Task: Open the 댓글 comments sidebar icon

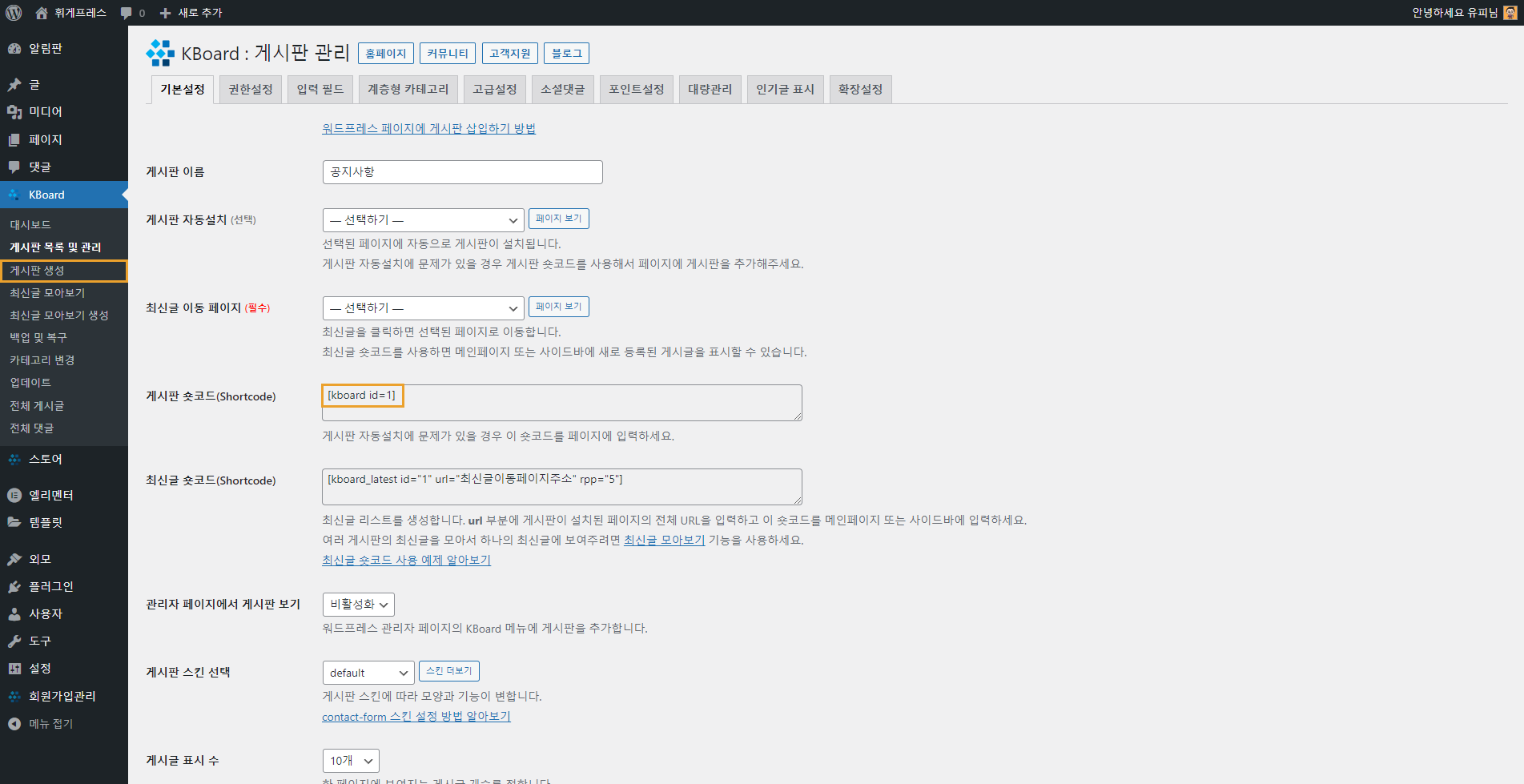Action: click(x=14, y=167)
